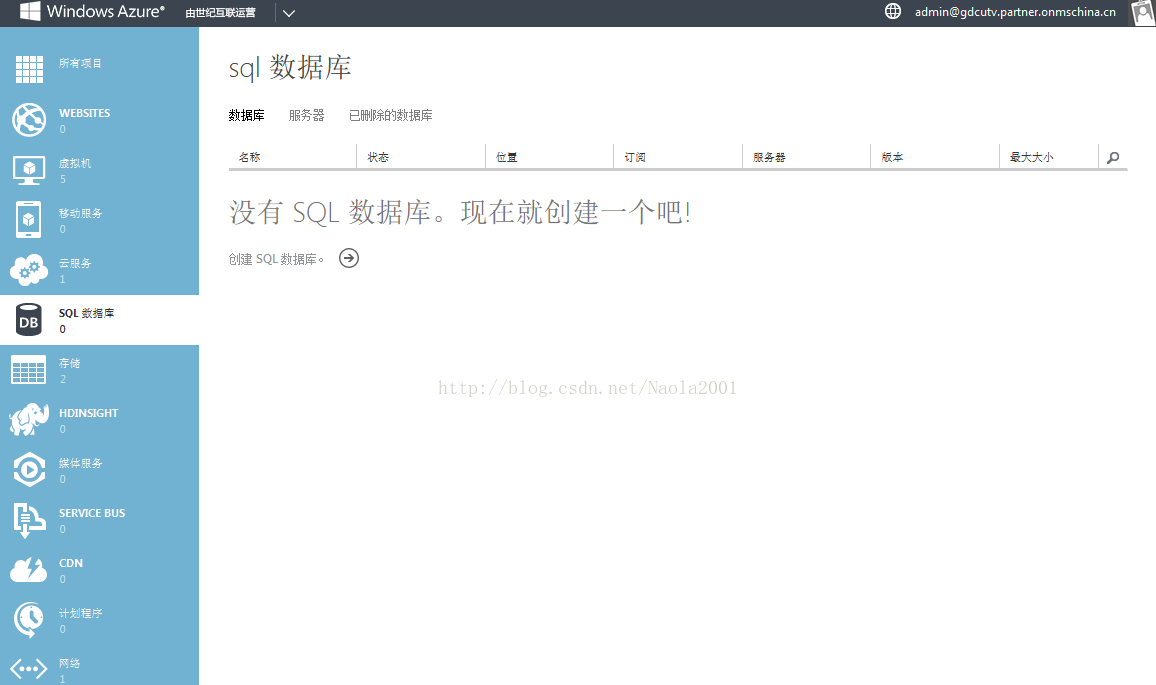This screenshot has height=685, width=1156.
Task: Sort by the 订阅 (Subscription) column header
Action: click(x=635, y=157)
